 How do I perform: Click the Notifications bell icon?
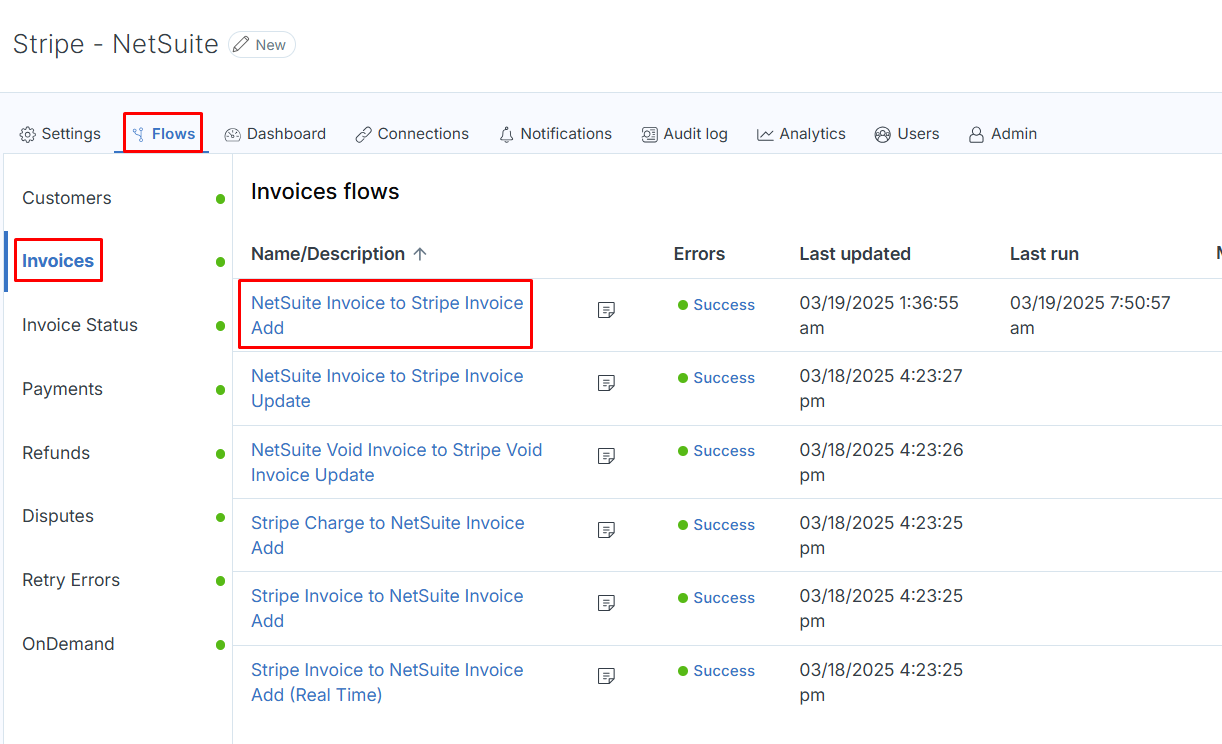coord(507,134)
